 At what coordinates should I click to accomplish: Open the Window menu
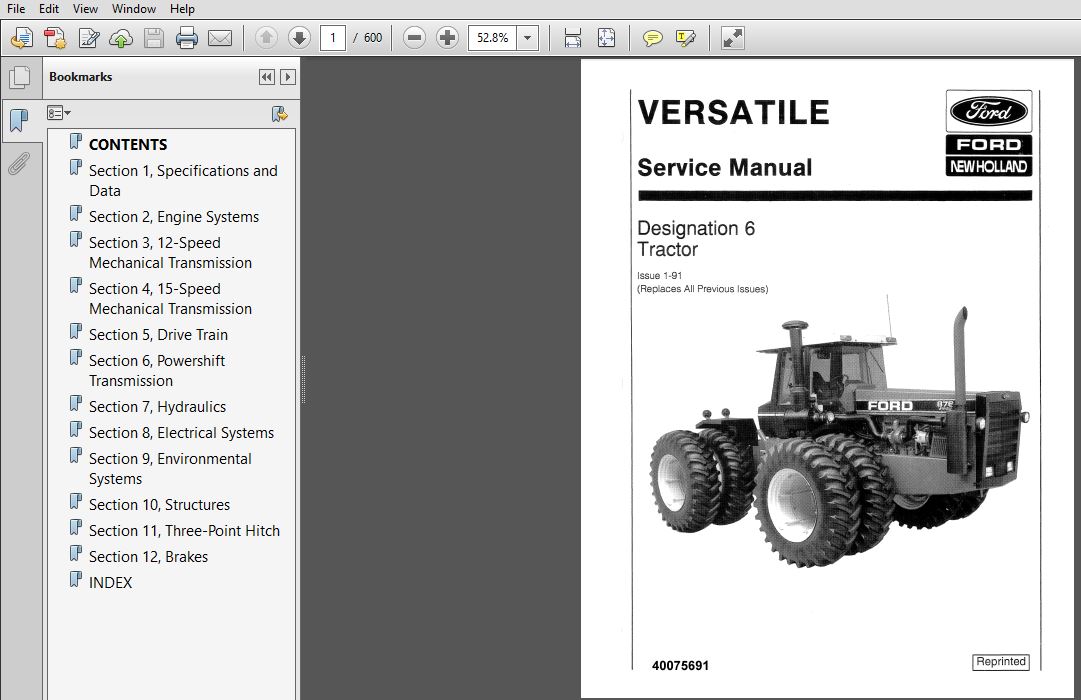click(134, 9)
